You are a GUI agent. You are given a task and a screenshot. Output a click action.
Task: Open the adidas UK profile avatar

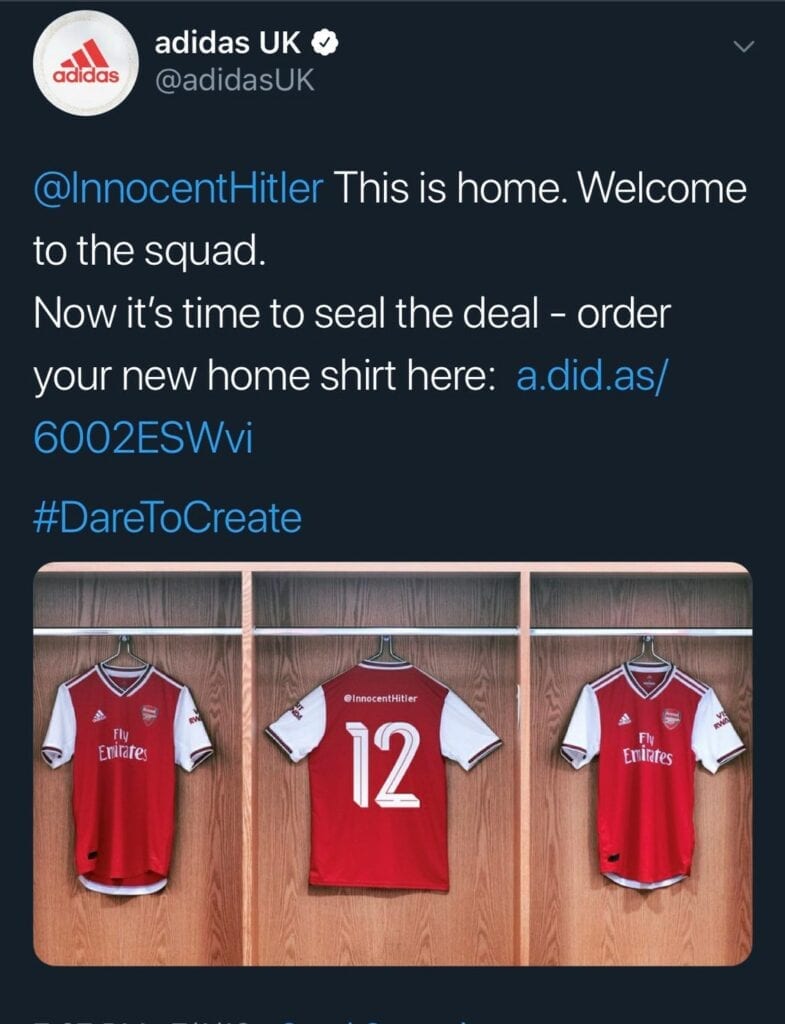tap(86, 63)
